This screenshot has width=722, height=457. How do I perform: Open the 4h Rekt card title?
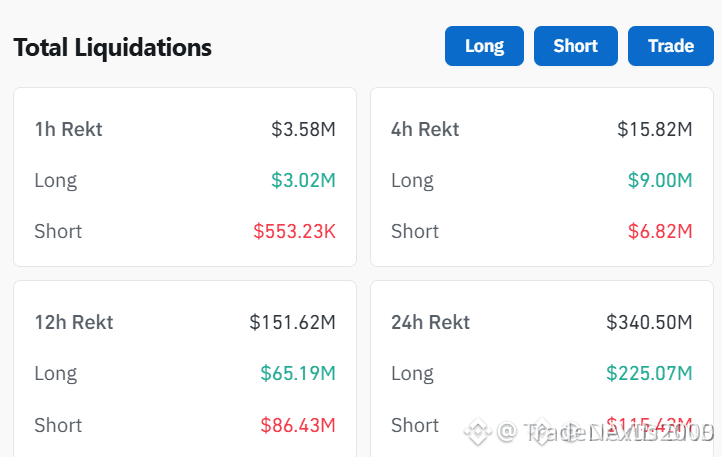[425, 129]
